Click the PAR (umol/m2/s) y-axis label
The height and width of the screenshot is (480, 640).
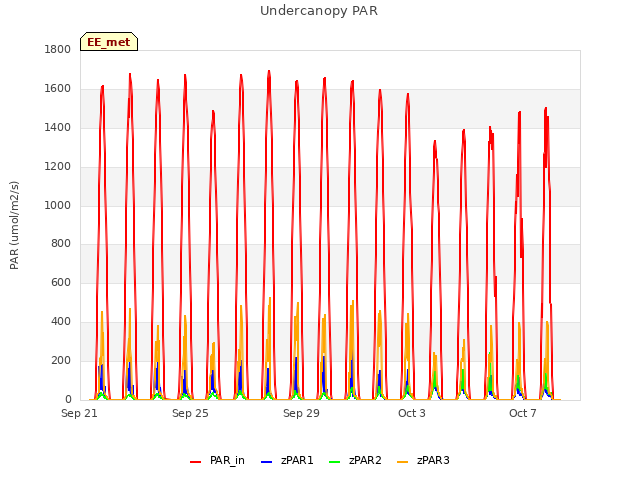14,225
